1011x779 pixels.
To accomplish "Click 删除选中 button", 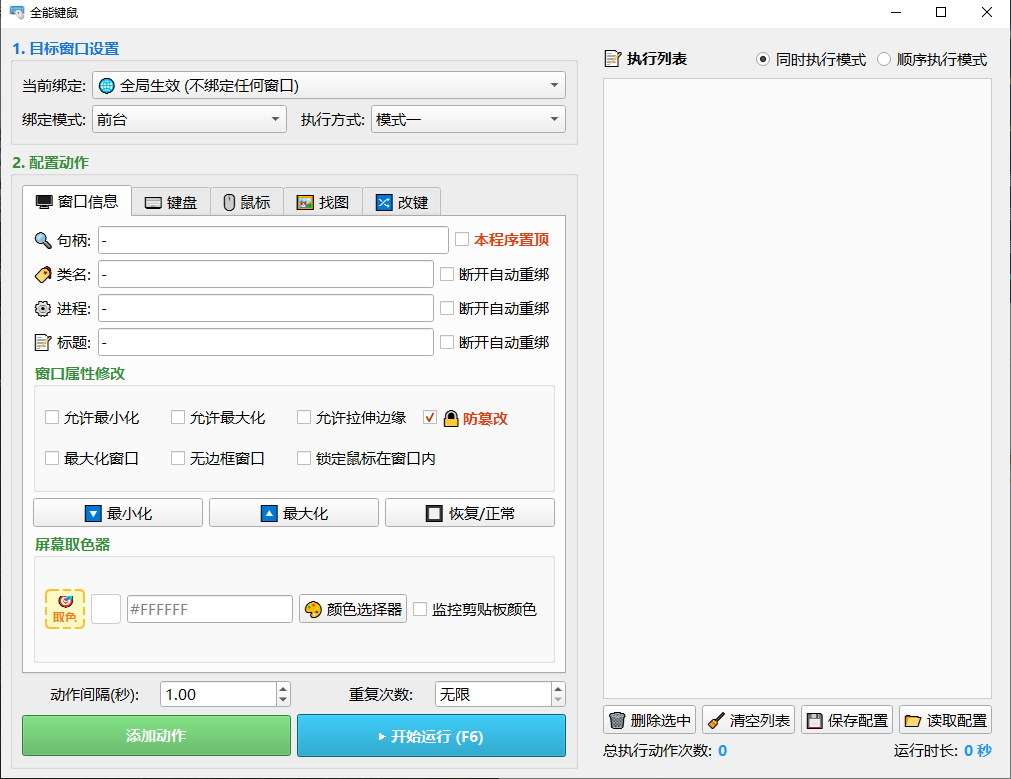I will click(649, 720).
